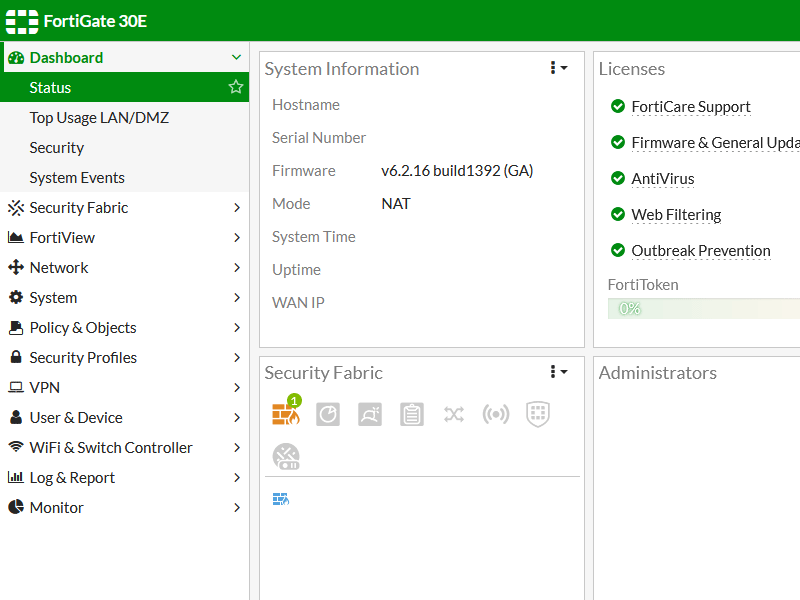Click the Web Filtering license link

[x=676, y=215]
